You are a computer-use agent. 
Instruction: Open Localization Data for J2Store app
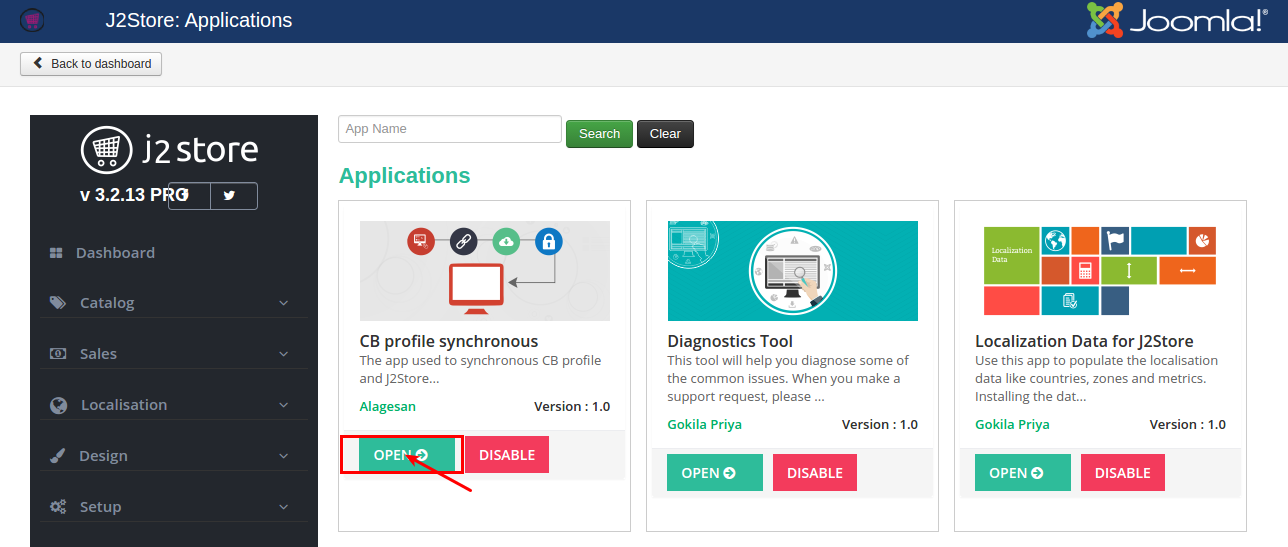pos(1023,473)
